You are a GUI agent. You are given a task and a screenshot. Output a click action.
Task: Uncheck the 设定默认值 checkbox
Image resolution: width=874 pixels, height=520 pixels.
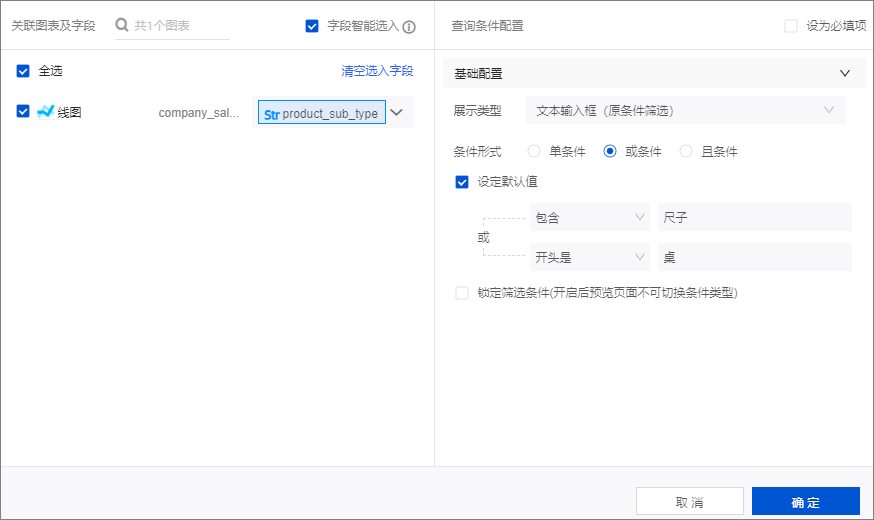click(462, 182)
